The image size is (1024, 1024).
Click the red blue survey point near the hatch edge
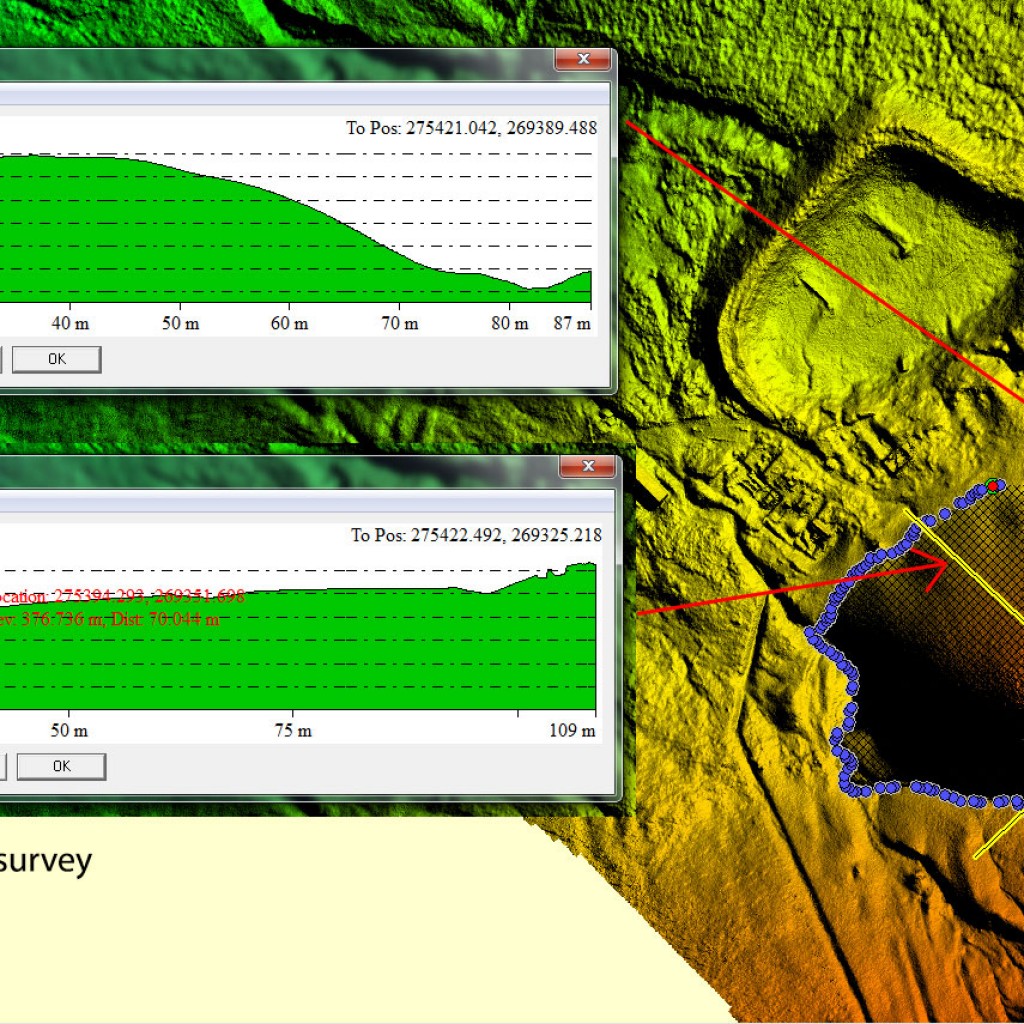click(x=992, y=485)
